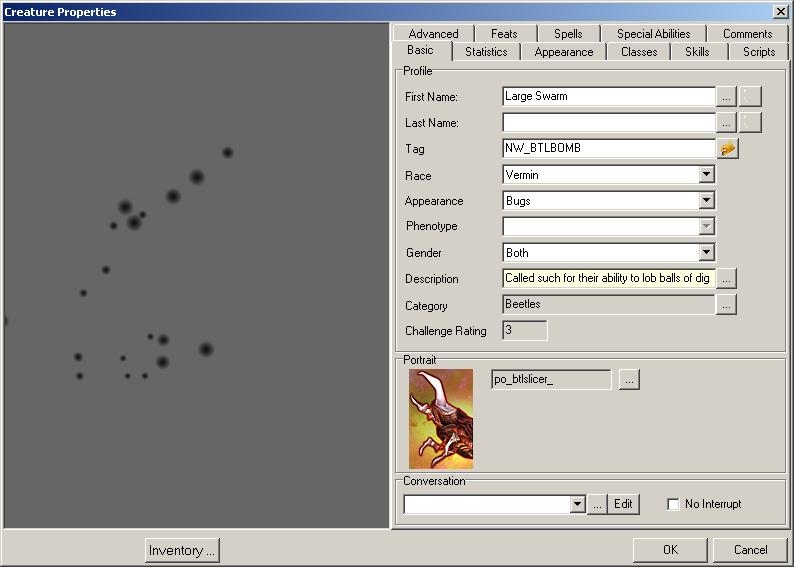The height and width of the screenshot is (567, 794).
Task: Browse portraits with the ellipsis button
Action: (x=629, y=380)
